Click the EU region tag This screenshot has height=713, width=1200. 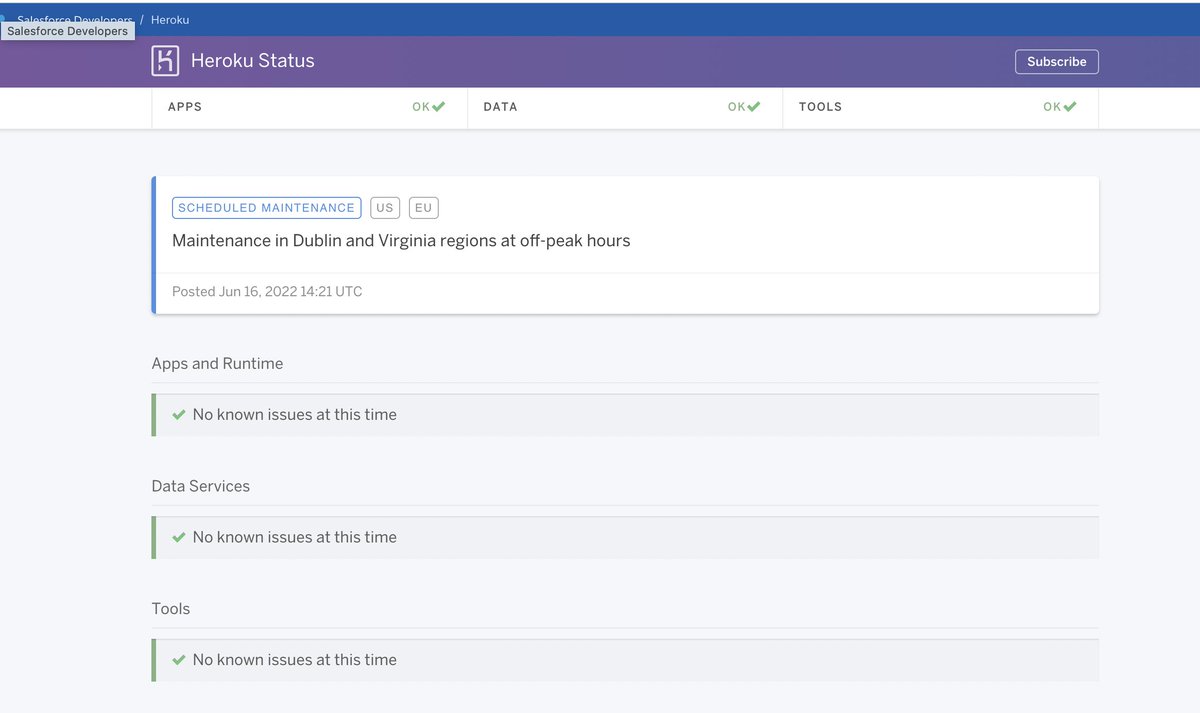[x=424, y=208]
